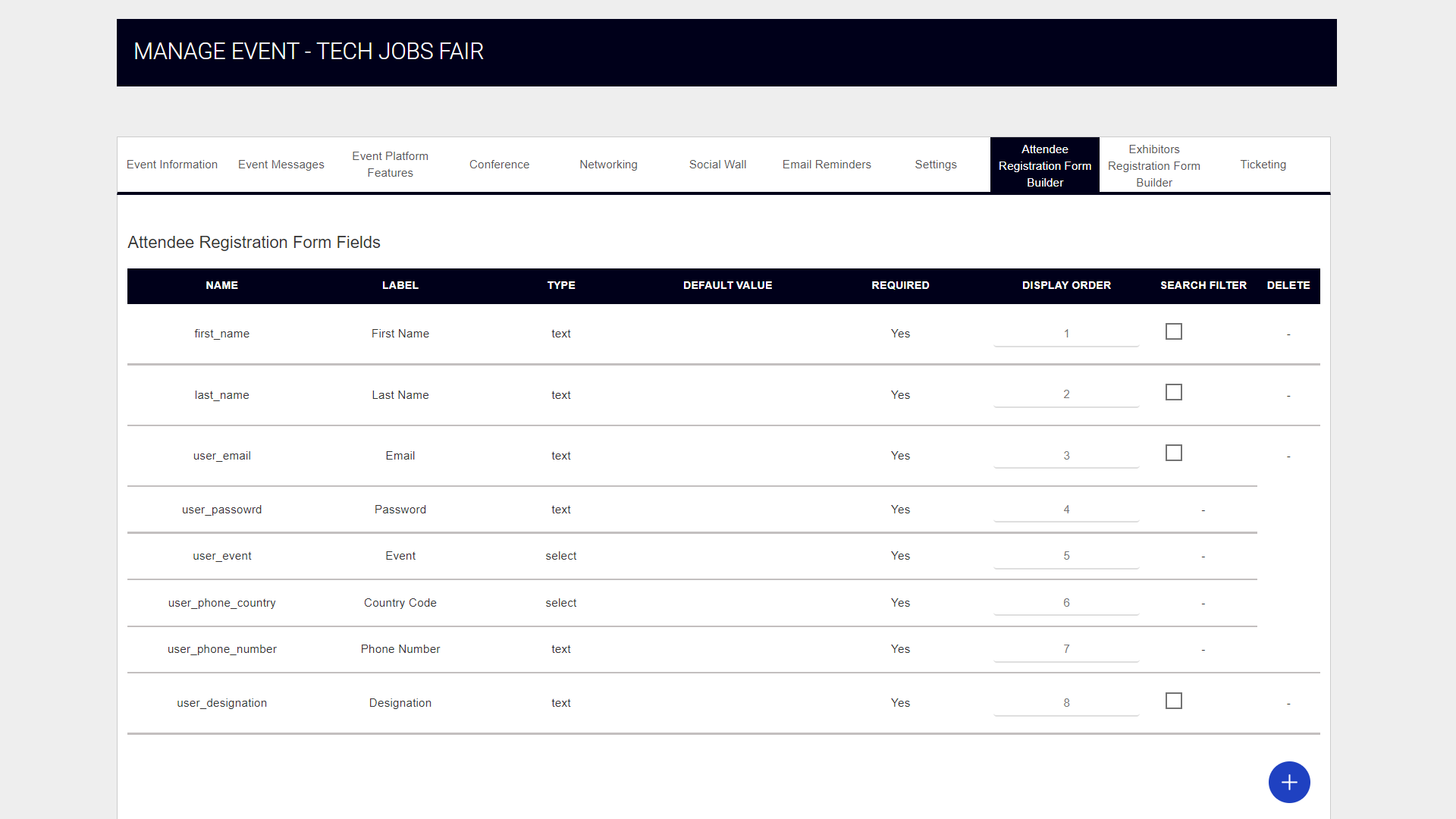Select the Networking tab
This screenshot has width=1456, height=819.
point(609,165)
